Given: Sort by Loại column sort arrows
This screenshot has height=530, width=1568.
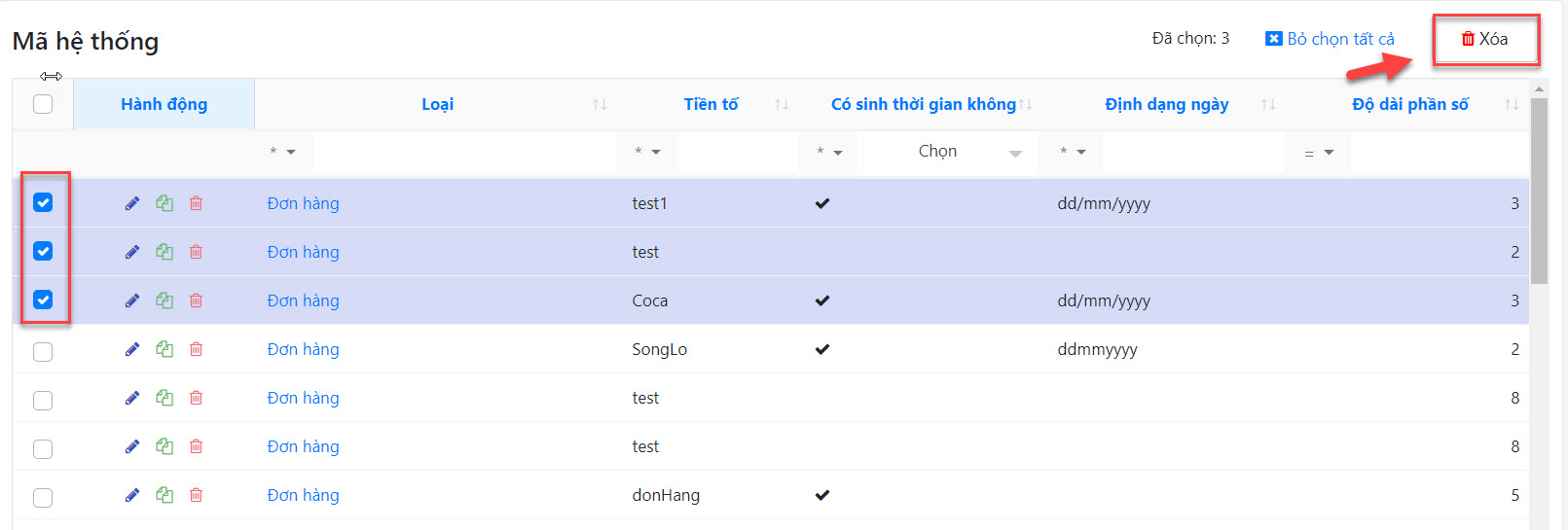Looking at the screenshot, I should [x=600, y=104].
